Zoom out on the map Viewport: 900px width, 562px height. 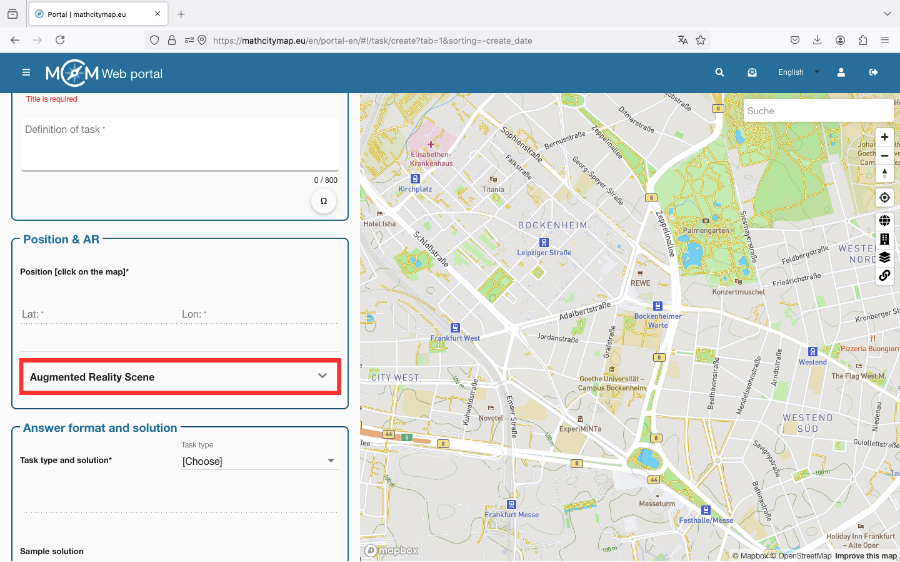point(884,155)
